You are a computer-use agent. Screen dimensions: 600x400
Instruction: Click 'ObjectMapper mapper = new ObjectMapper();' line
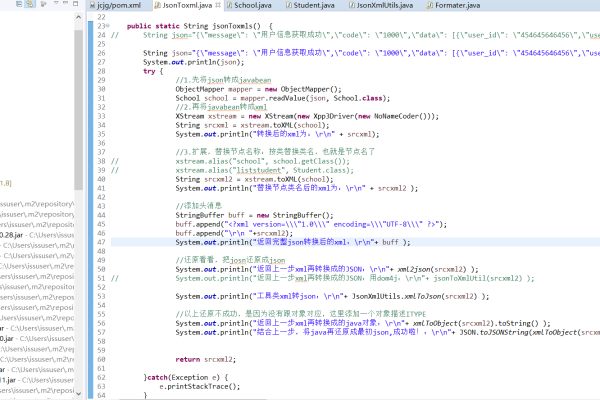(x=258, y=89)
